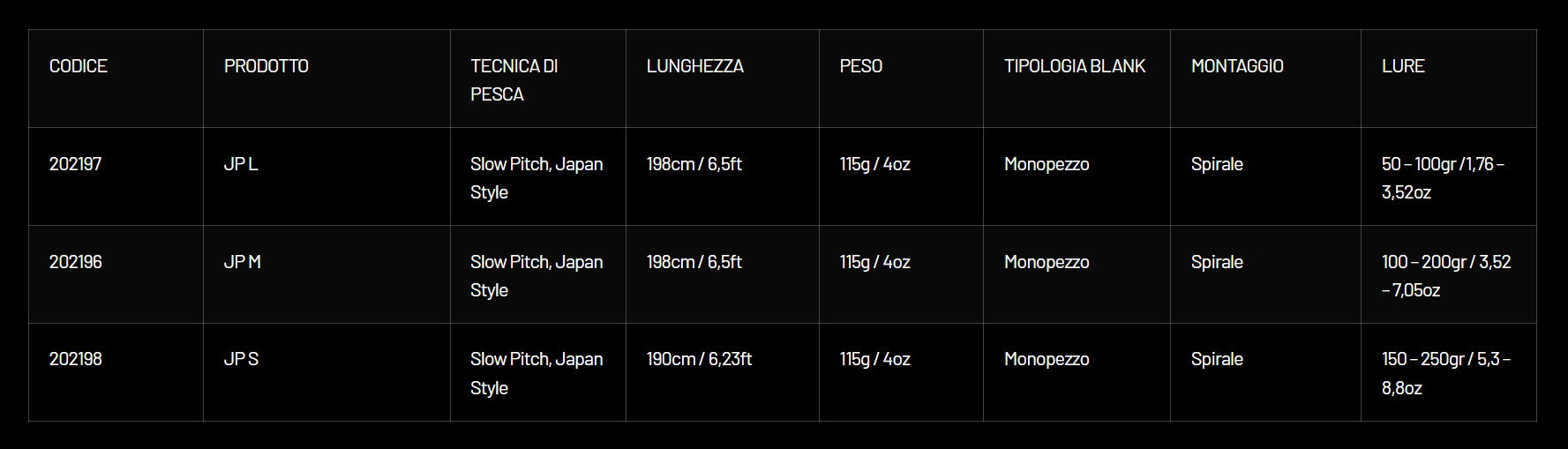Click the 100 – 200gr lure cell

1446,276
